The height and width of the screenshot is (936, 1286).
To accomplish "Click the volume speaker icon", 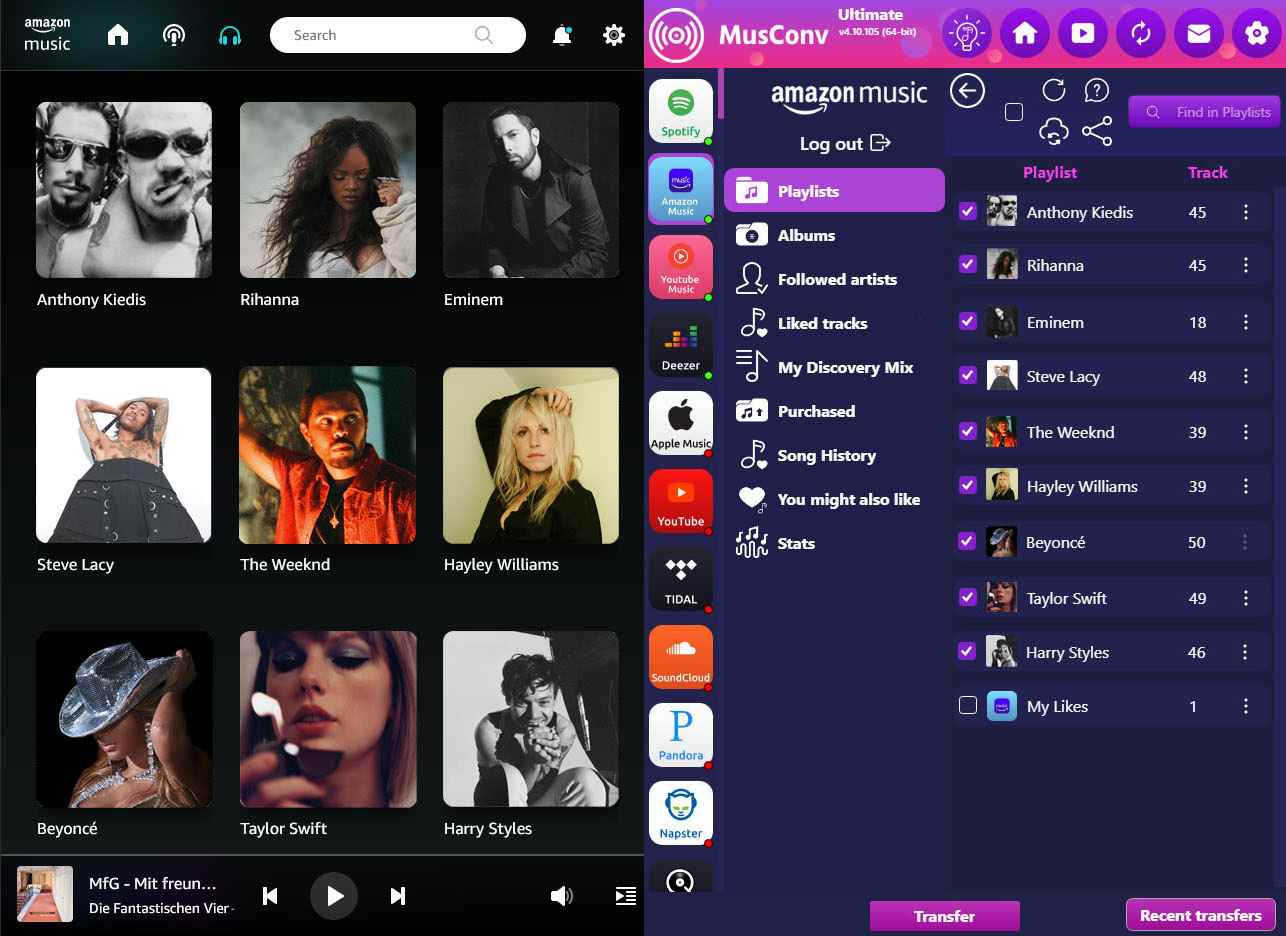I will point(561,896).
